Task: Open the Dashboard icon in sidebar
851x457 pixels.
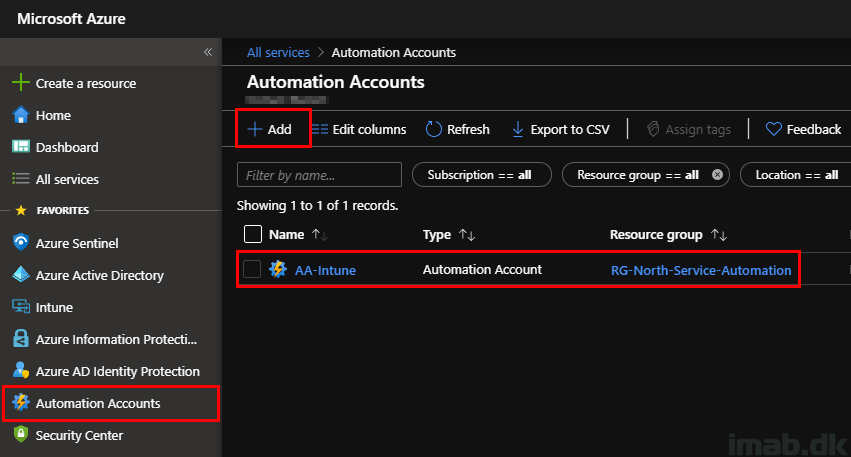Action: (21, 147)
